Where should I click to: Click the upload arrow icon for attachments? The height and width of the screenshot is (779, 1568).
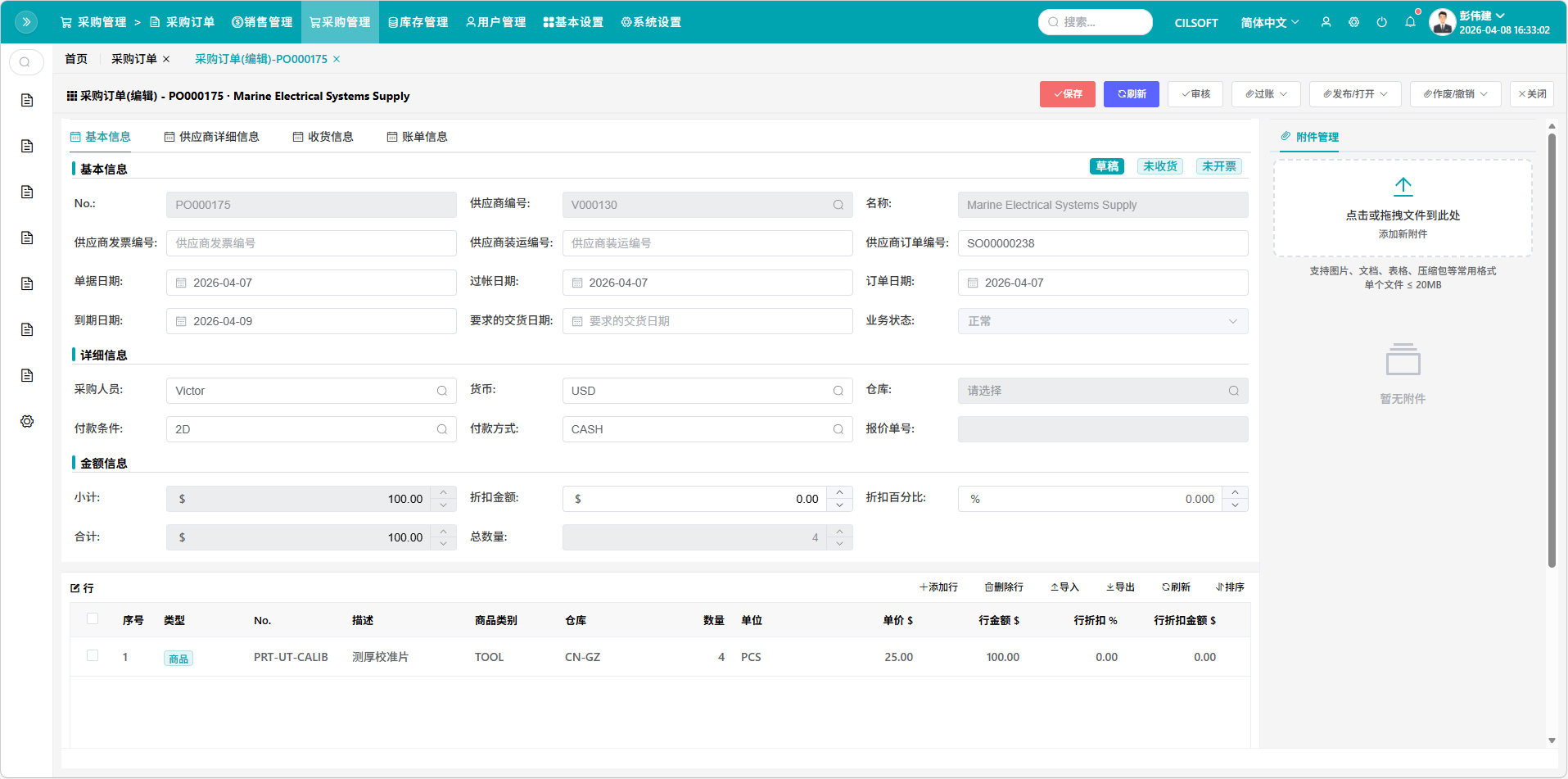[1403, 187]
